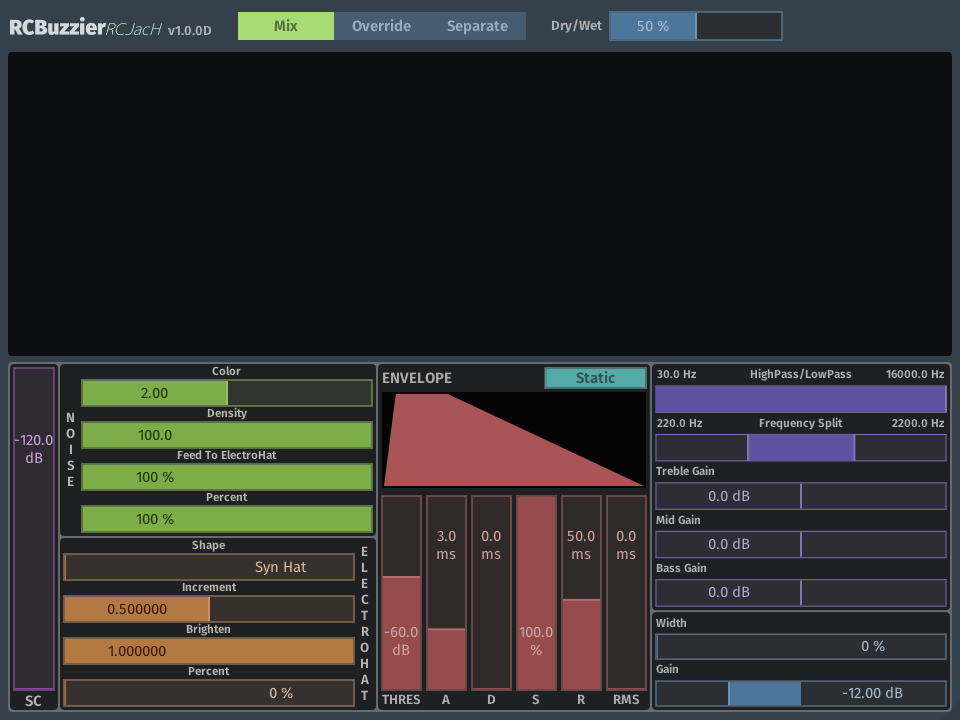Open the Shape Syn Hat selector

tap(209, 567)
